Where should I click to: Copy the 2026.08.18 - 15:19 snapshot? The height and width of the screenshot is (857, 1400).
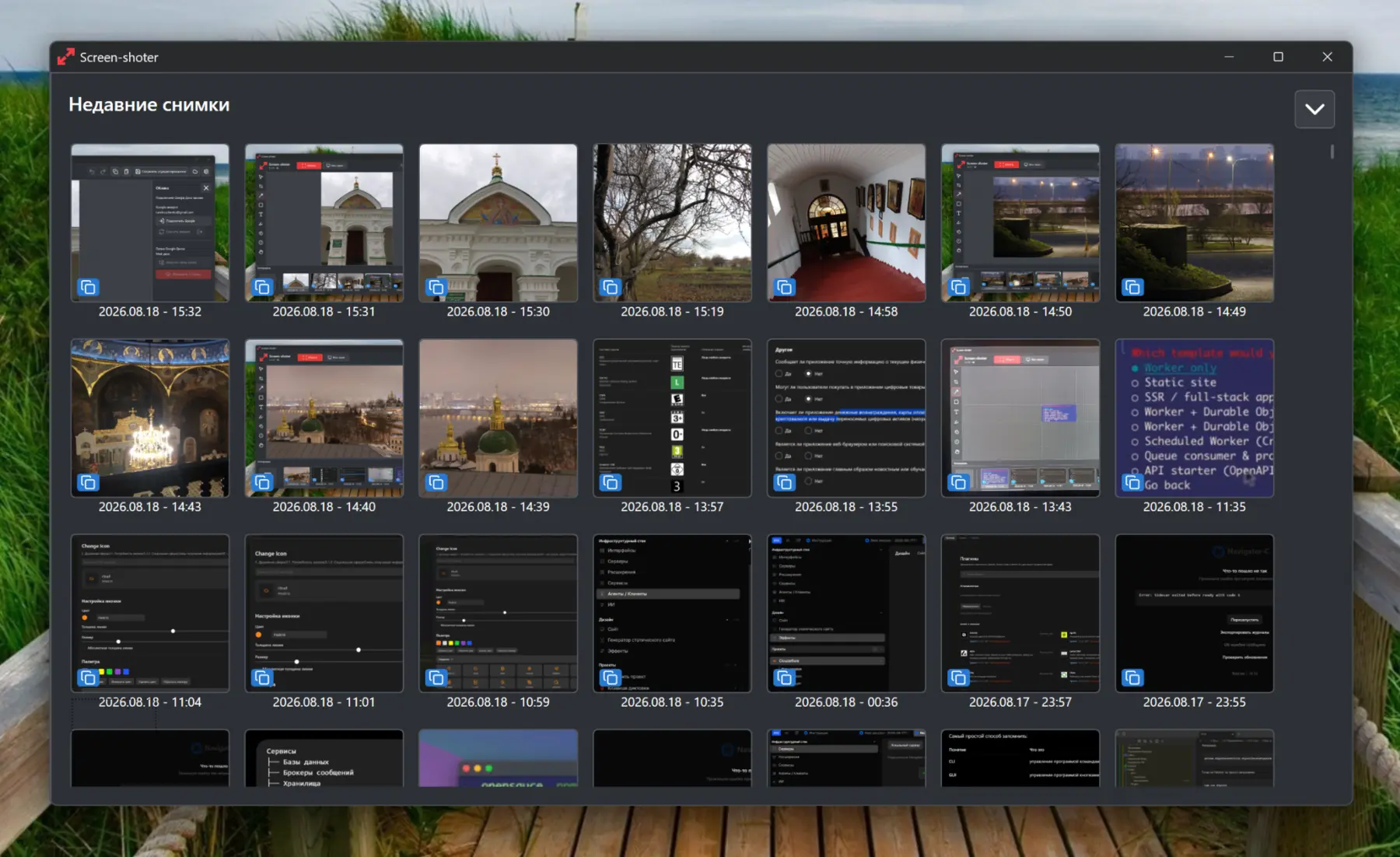[611, 288]
